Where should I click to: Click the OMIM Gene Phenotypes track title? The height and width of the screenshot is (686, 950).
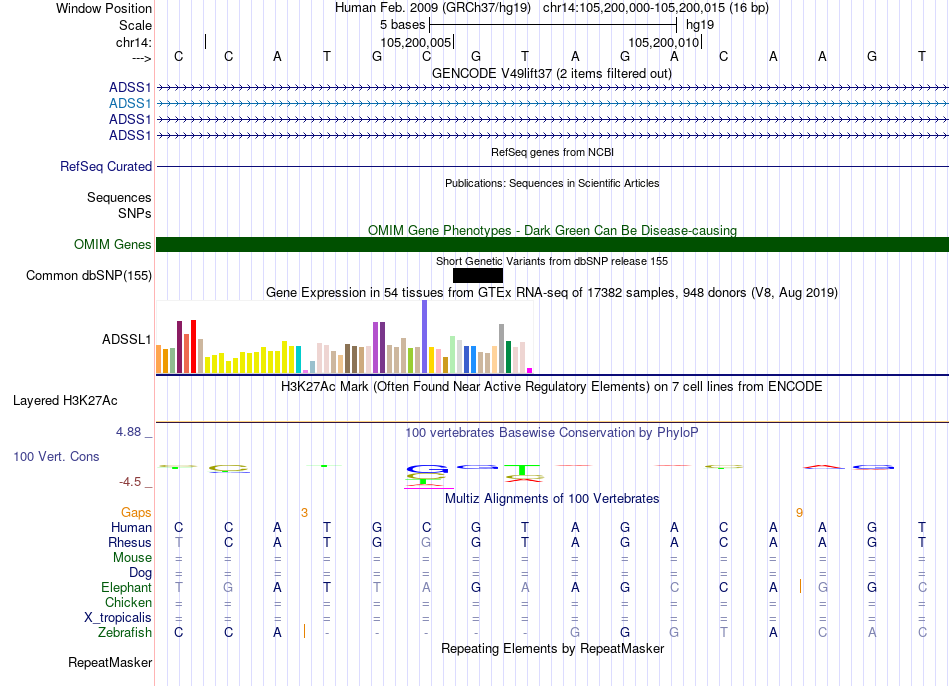pos(552,231)
